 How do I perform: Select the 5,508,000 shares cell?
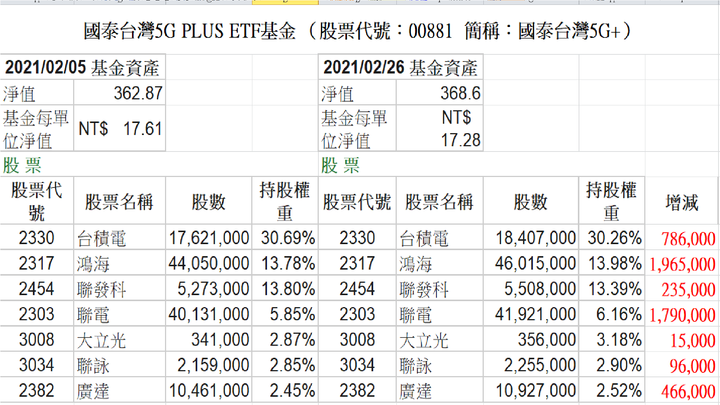click(531, 289)
